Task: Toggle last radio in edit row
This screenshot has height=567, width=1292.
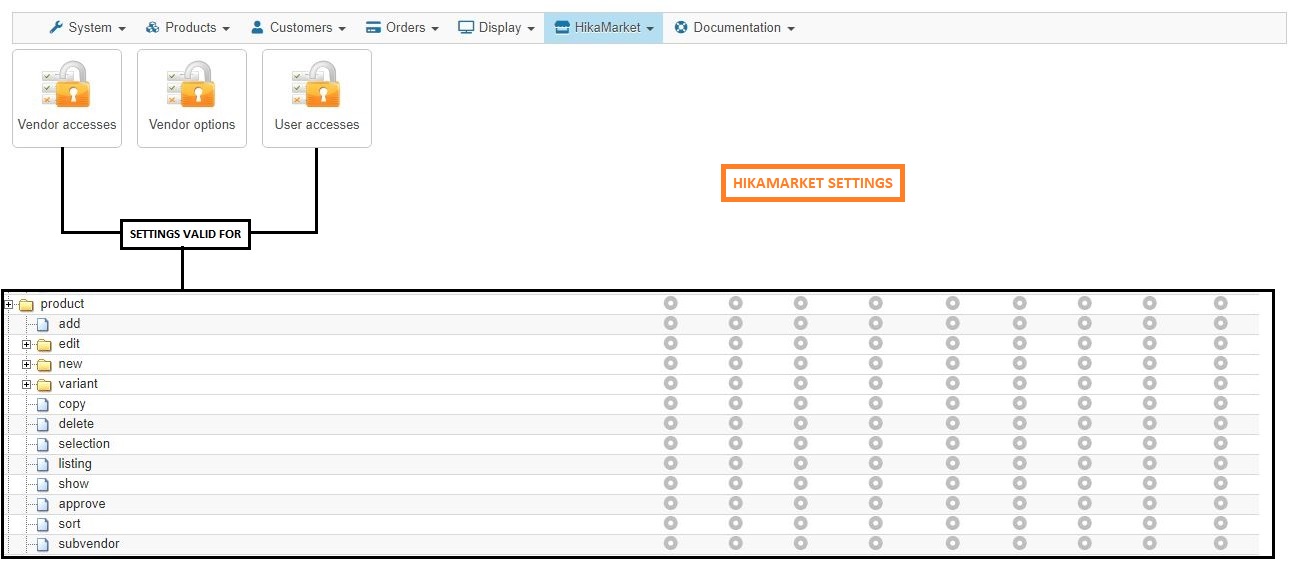Action: 1220,343
